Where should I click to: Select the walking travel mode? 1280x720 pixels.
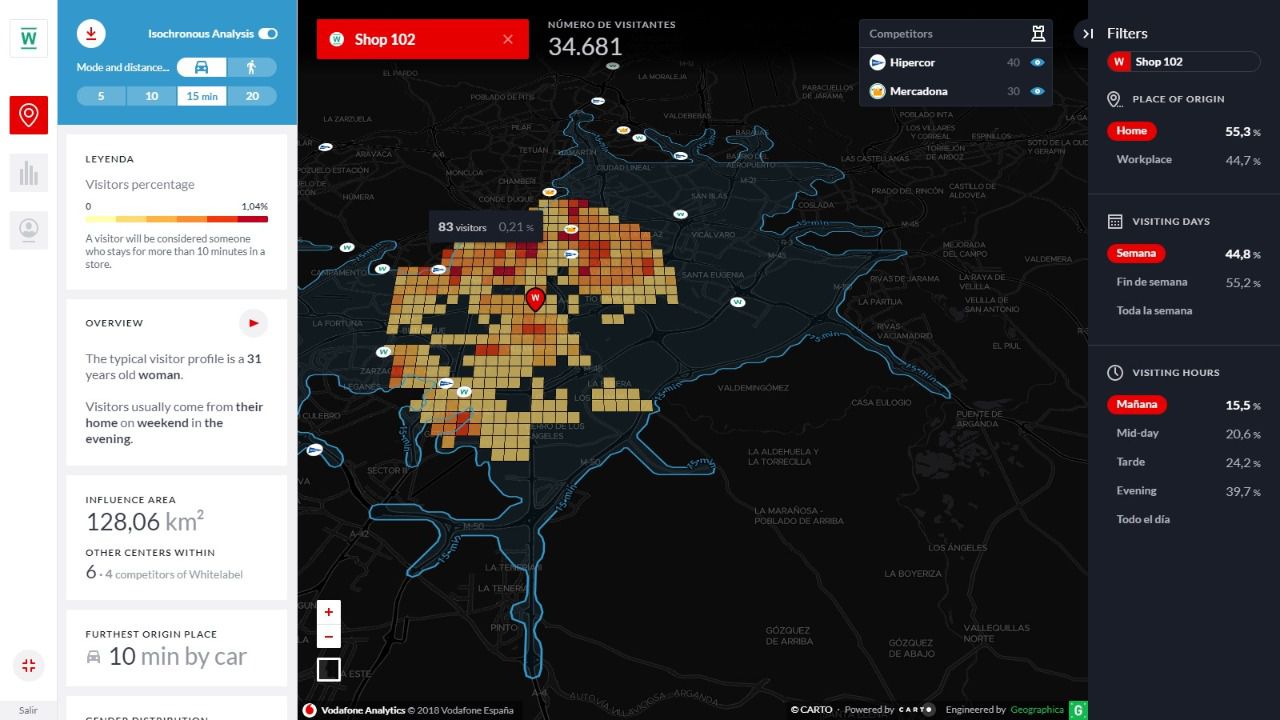click(x=251, y=67)
